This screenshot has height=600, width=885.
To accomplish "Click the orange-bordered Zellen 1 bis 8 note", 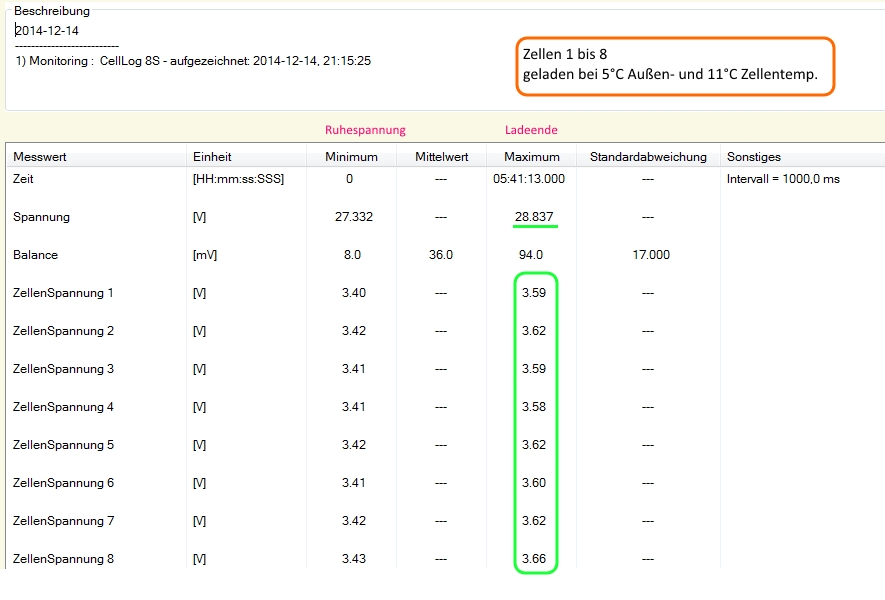I will click(x=674, y=66).
